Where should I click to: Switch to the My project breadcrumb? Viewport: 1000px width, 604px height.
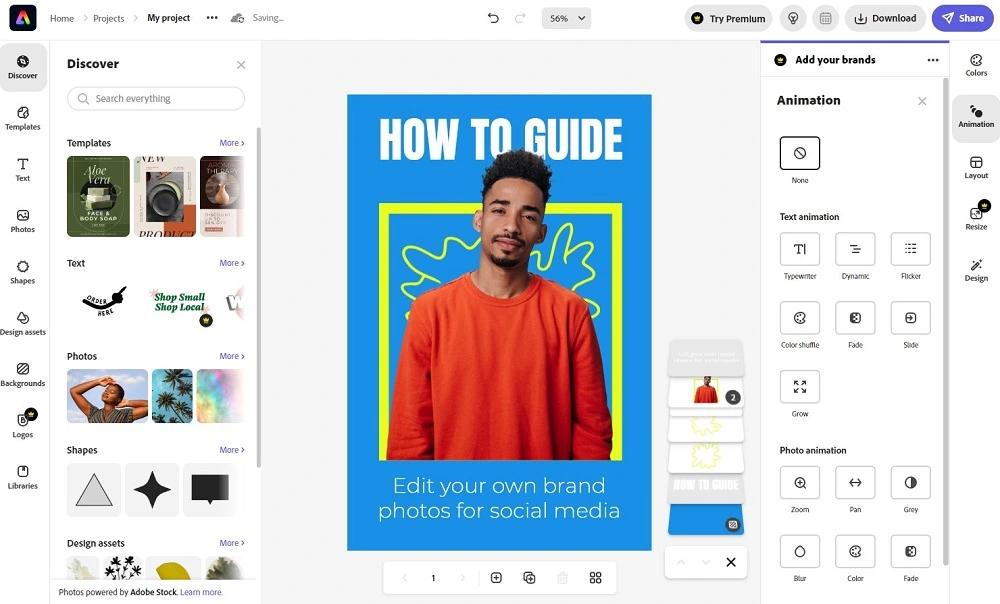[167, 17]
